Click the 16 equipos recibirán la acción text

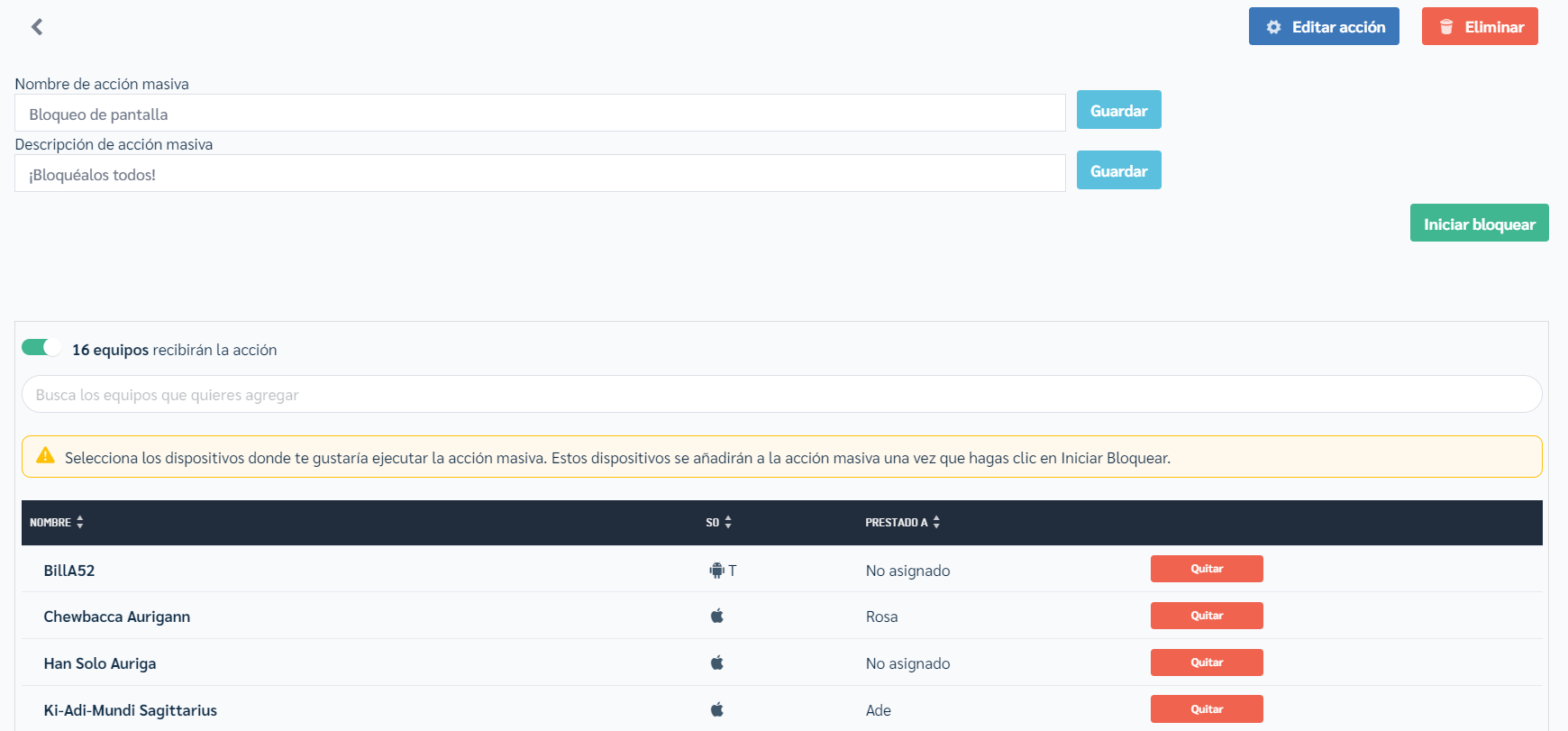coord(175,350)
